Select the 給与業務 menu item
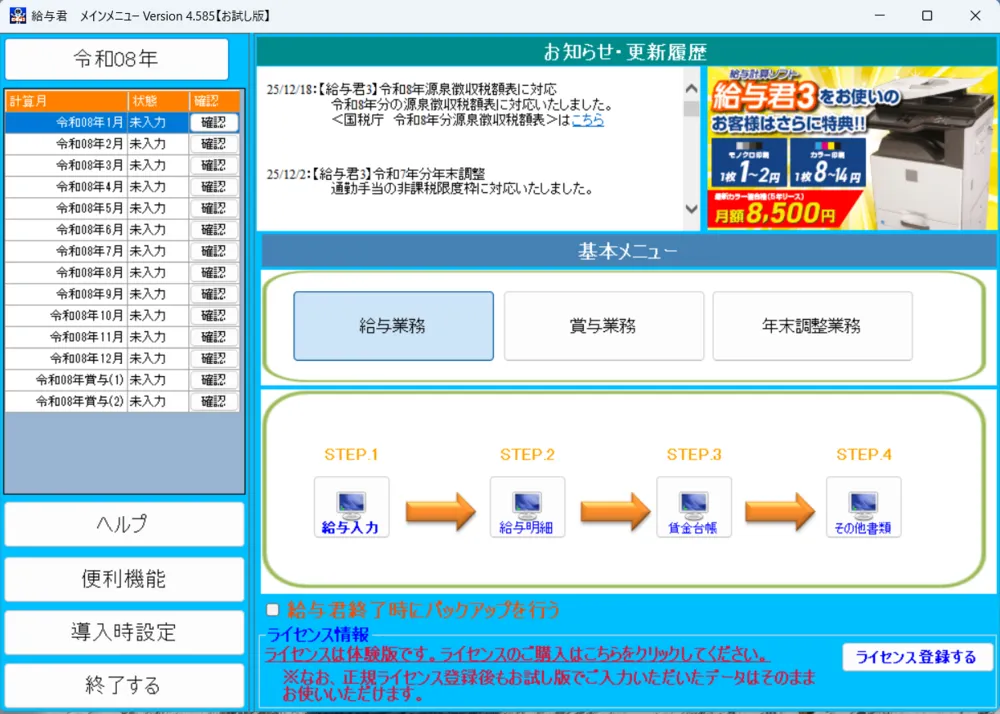Image resolution: width=1000 pixels, height=714 pixels. pos(393,326)
